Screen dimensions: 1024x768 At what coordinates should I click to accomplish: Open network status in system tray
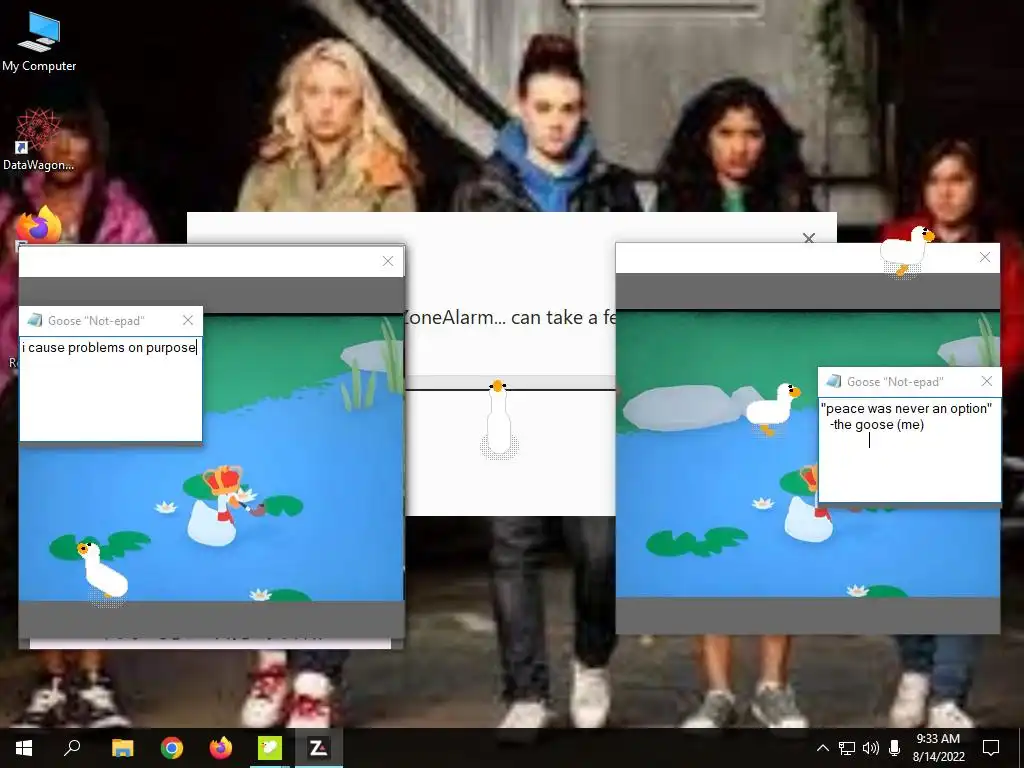[x=846, y=748]
